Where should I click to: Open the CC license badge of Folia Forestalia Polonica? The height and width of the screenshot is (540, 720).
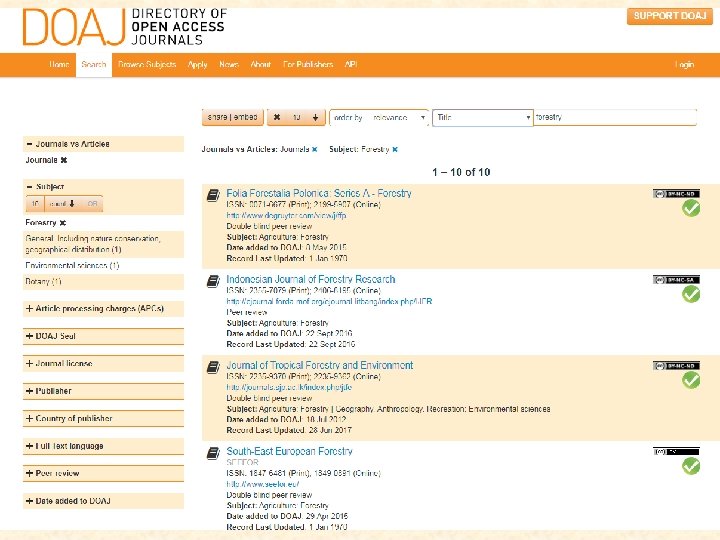pyautogui.click(x=676, y=194)
